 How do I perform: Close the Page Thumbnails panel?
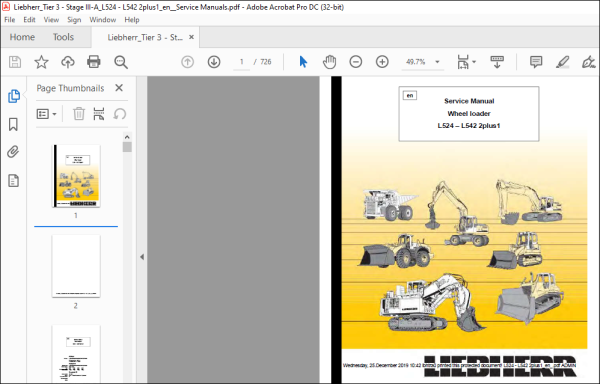pyautogui.click(x=119, y=88)
